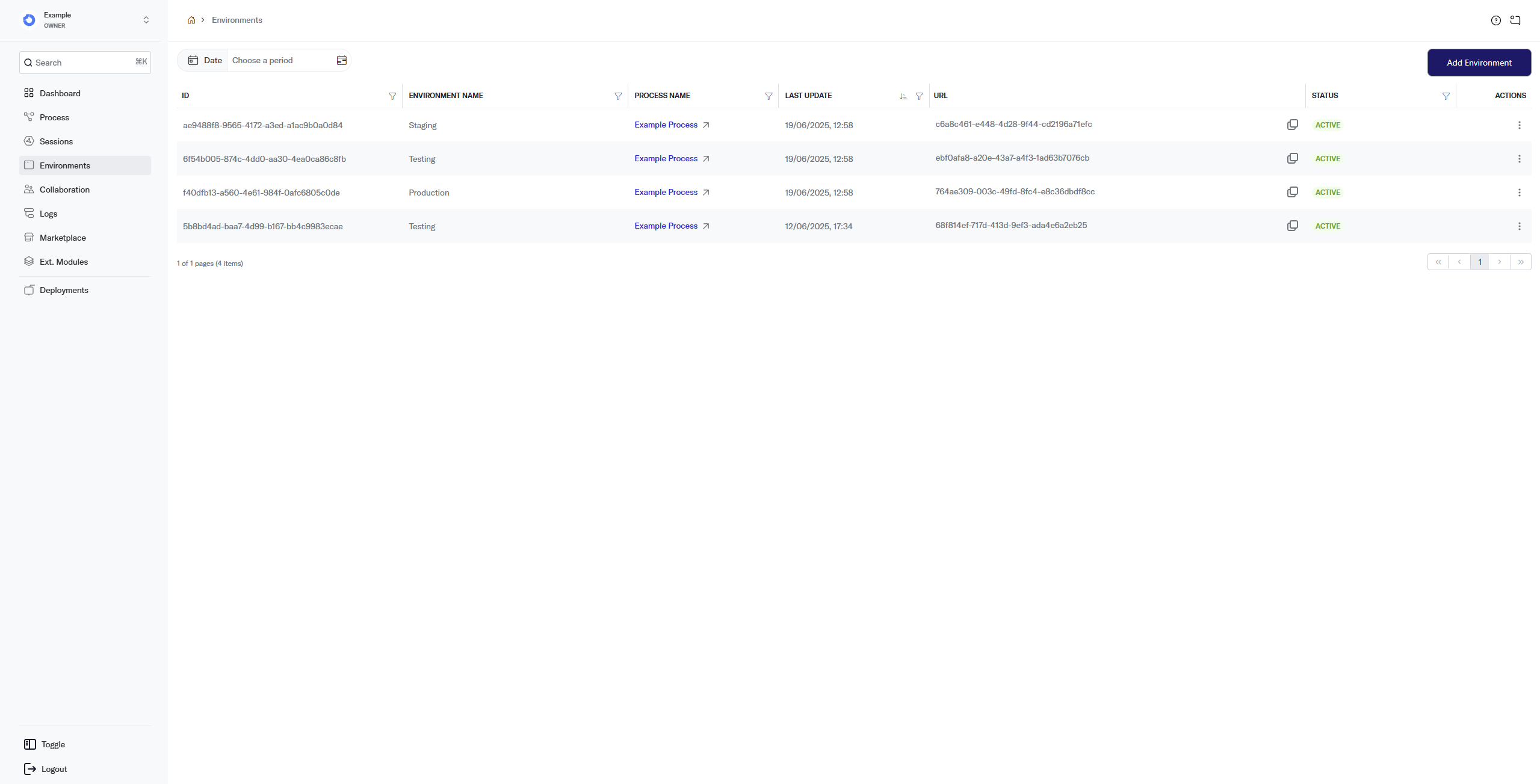This screenshot has width=1540, height=784.
Task: Go to next page
Action: click(x=1500, y=262)
